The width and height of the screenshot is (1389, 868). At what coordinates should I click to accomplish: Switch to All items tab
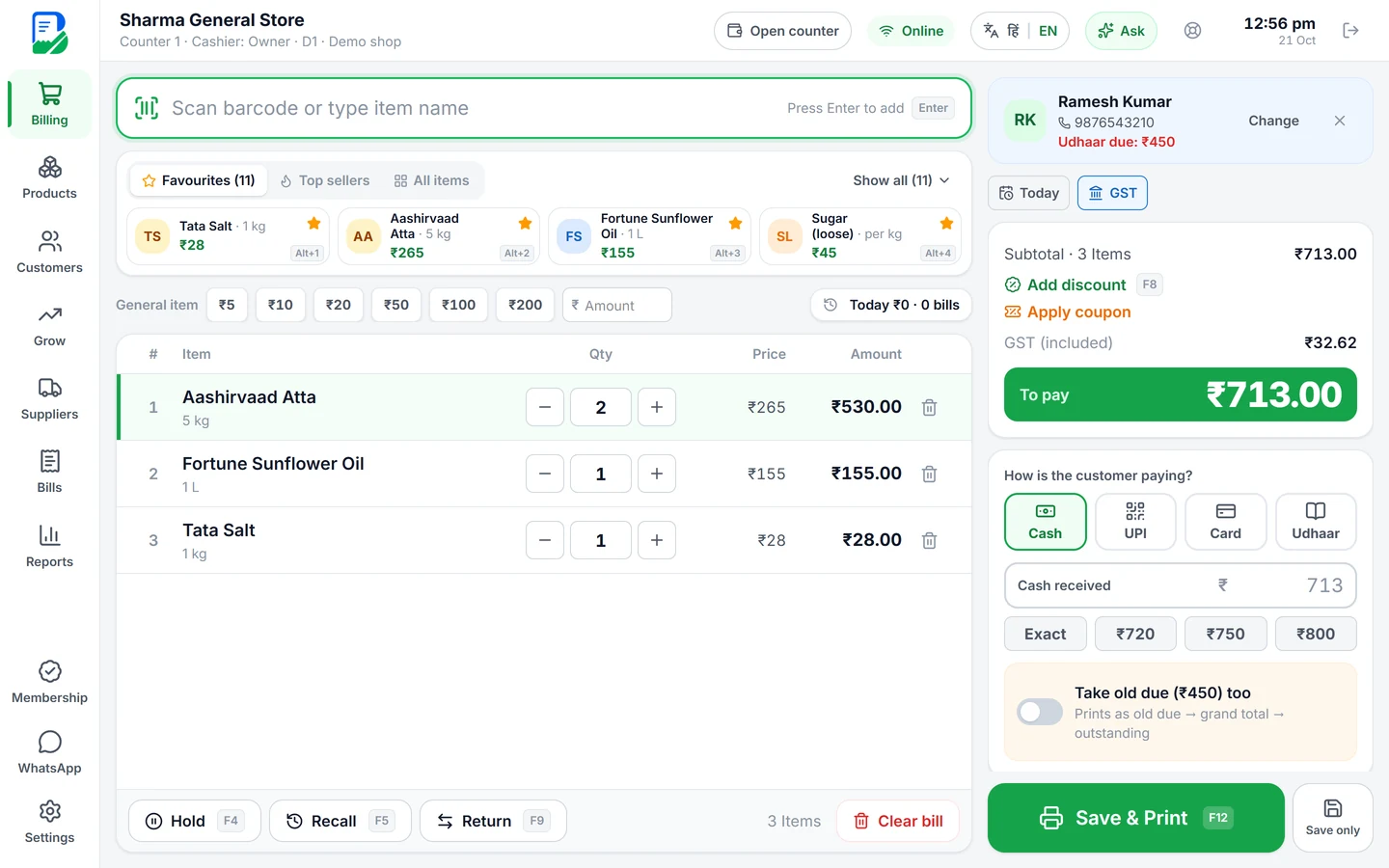pyautogui.click(x=431, y=180)
